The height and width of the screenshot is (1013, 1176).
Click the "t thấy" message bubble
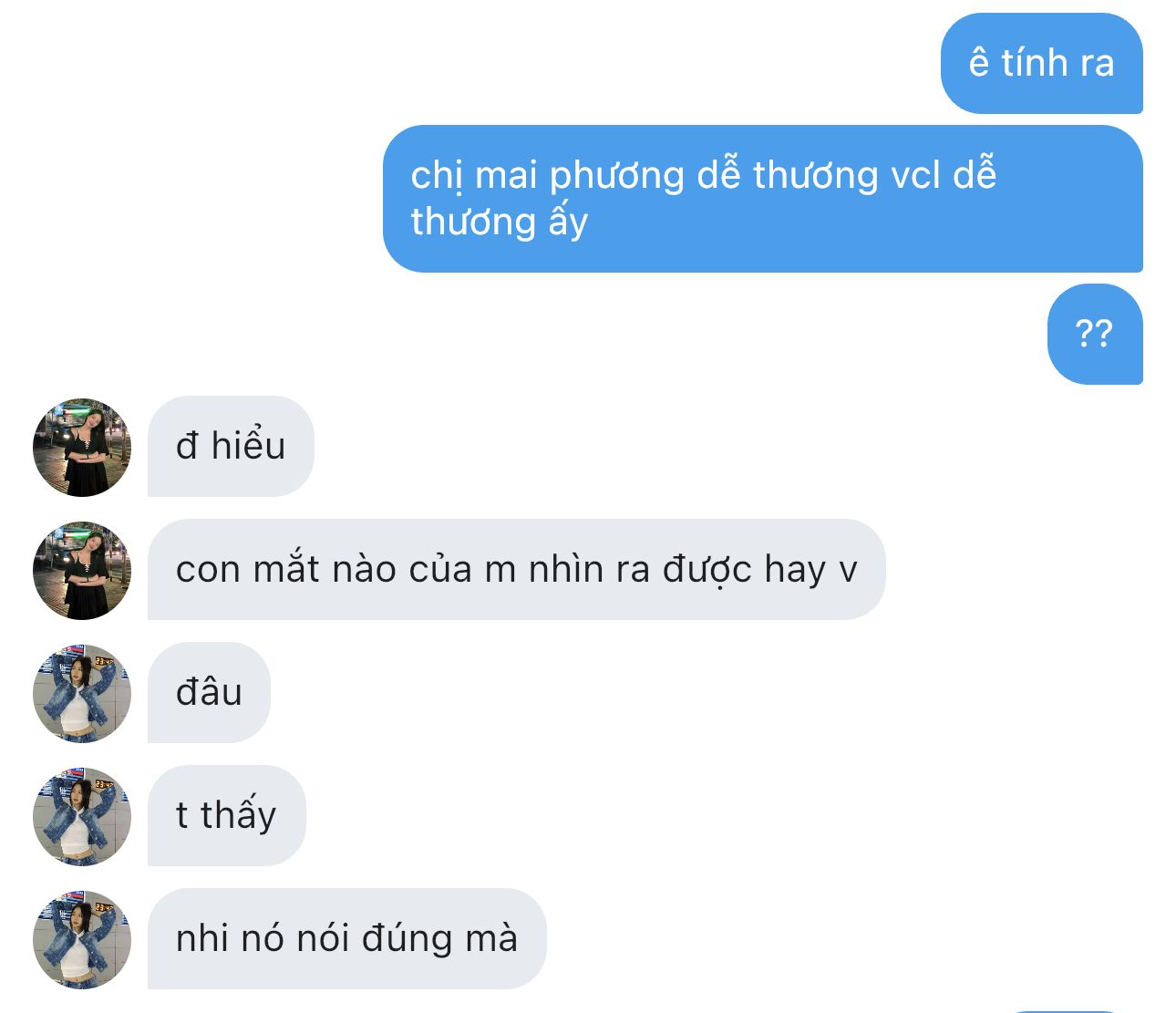226,816
